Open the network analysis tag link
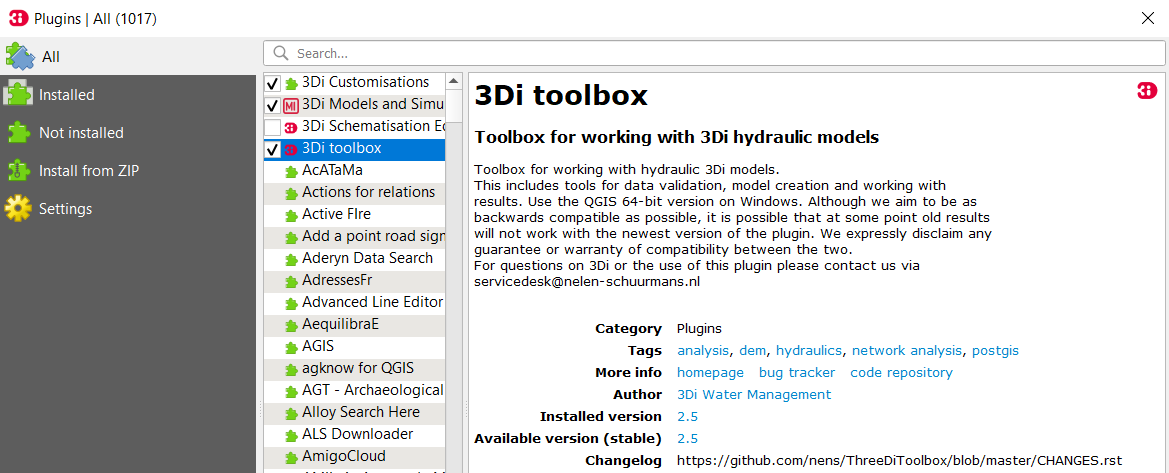The height and width of the screenshot is (473, 1169). [x=907, y=351]
